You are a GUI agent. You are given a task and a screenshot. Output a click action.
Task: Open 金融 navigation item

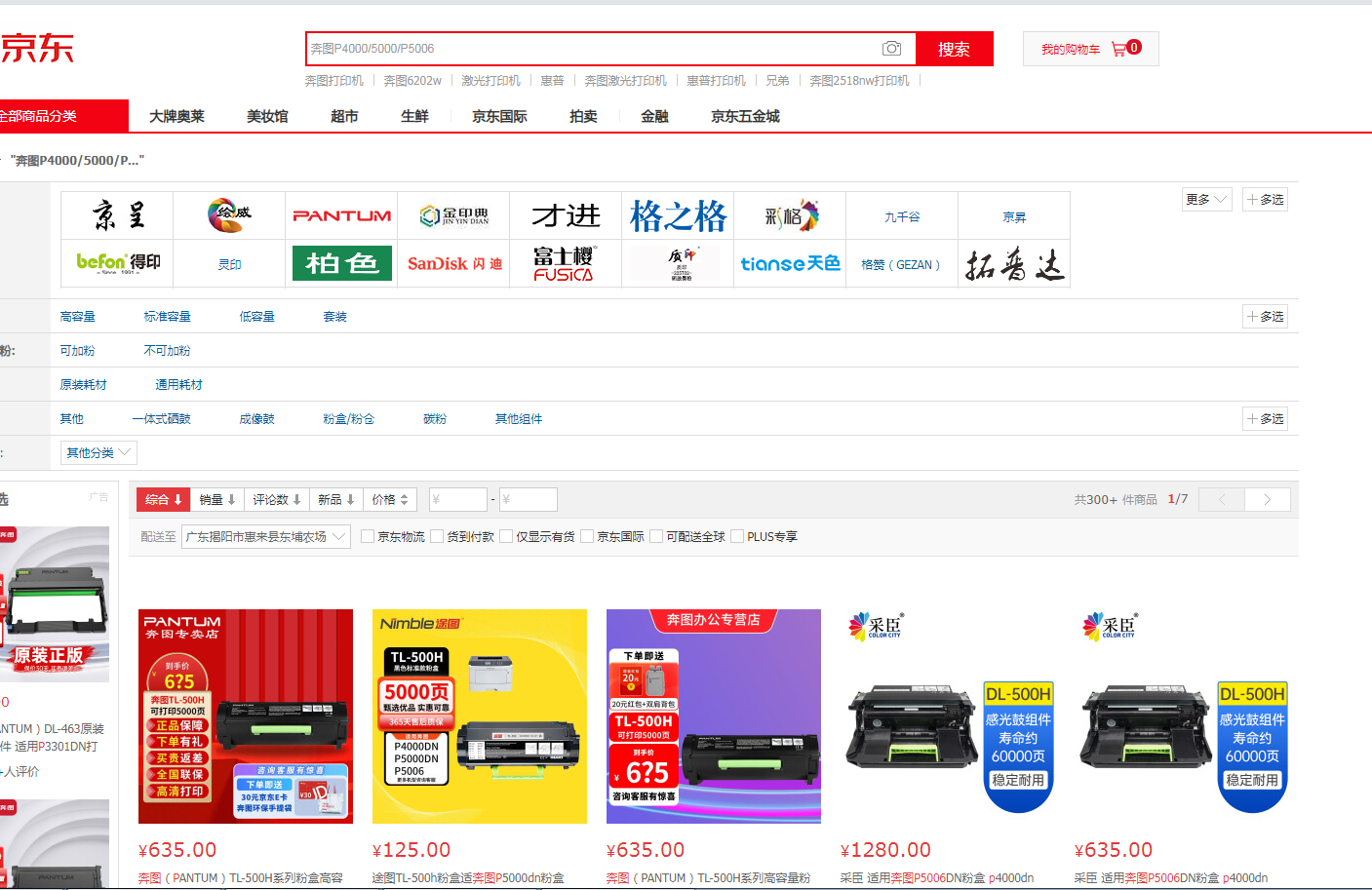pyautogui.click(x=654, y=116)
